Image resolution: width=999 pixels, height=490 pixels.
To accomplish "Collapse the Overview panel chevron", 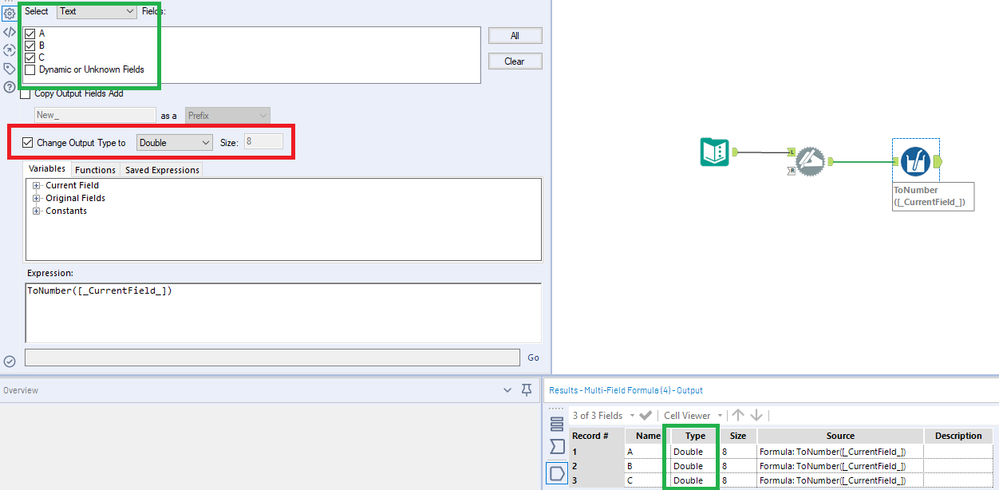I will [507, 390].
